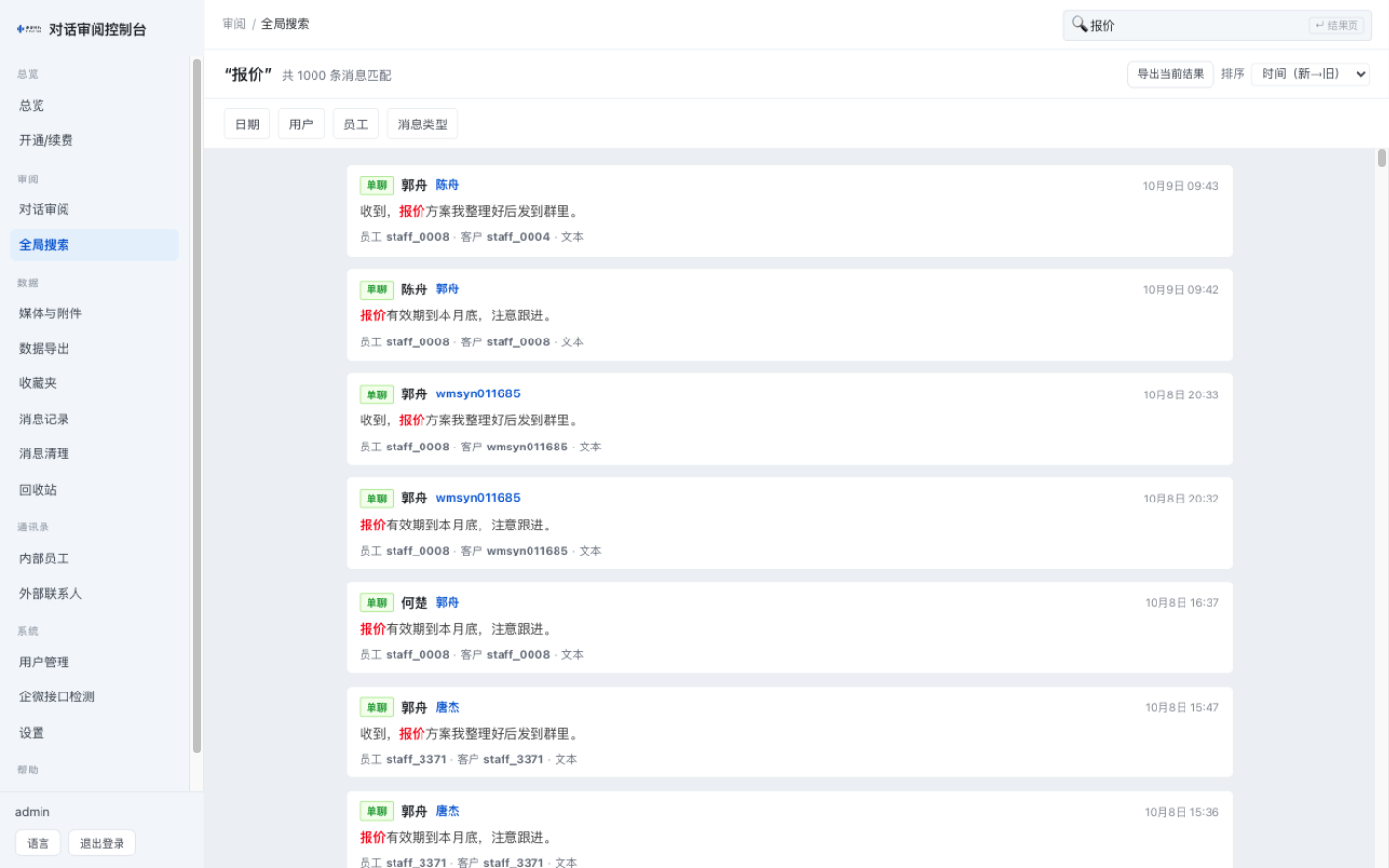Open 消息清理 page

[95, 453]
